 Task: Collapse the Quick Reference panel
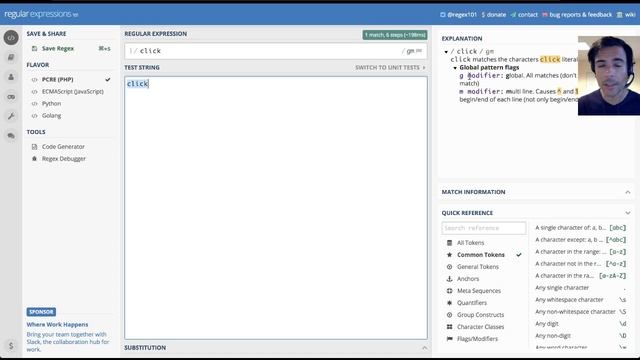(x=628, y=213)
